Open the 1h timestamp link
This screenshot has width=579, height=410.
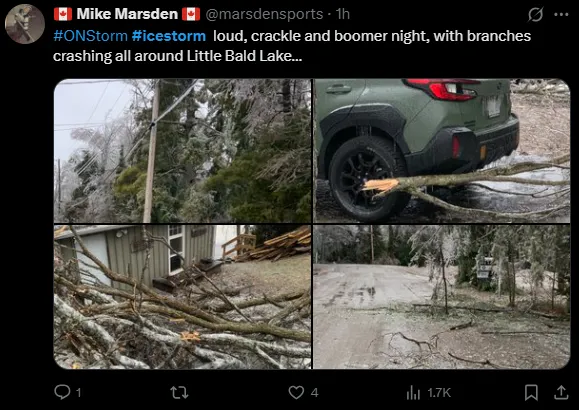point(342,14)
